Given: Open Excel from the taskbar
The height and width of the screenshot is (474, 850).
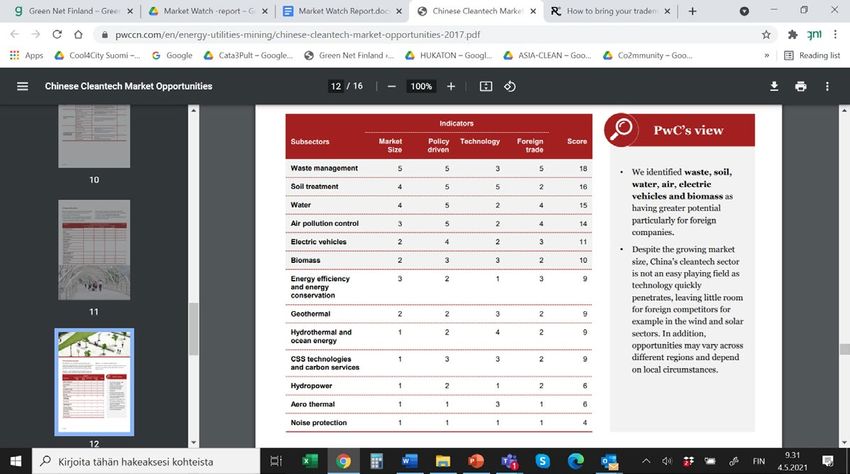Looking at the screenshot, I should click(x=310, y=461).
